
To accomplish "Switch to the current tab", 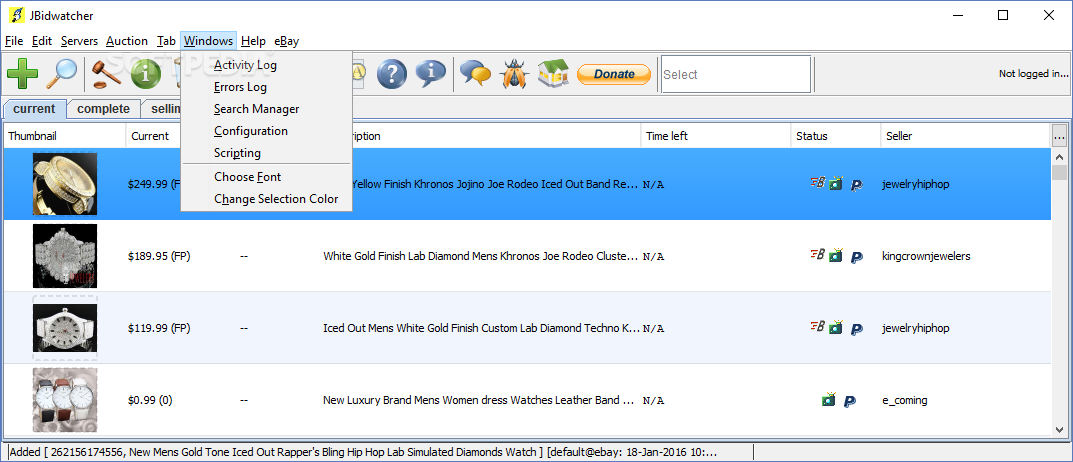I will click(x=34, y=109).
